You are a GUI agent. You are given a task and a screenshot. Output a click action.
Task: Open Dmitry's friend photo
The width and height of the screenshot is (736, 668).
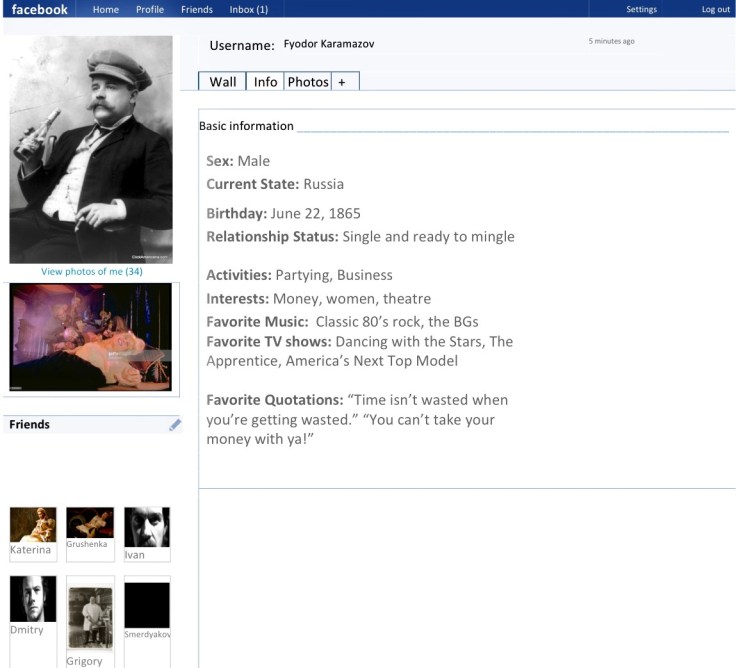(33, 599)
